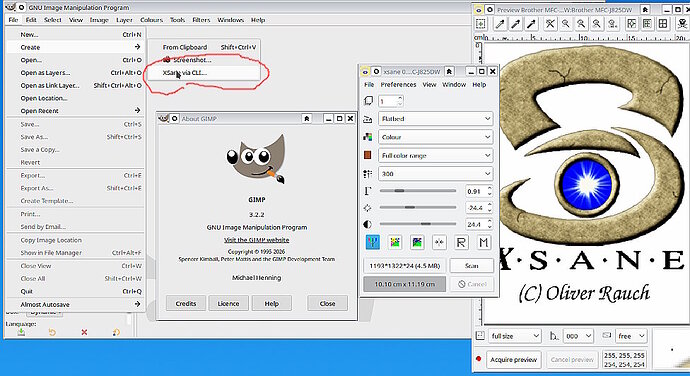Click the keep-above pin in About GIMP title
The image size is (690, 376).
(x=307, y=118)
